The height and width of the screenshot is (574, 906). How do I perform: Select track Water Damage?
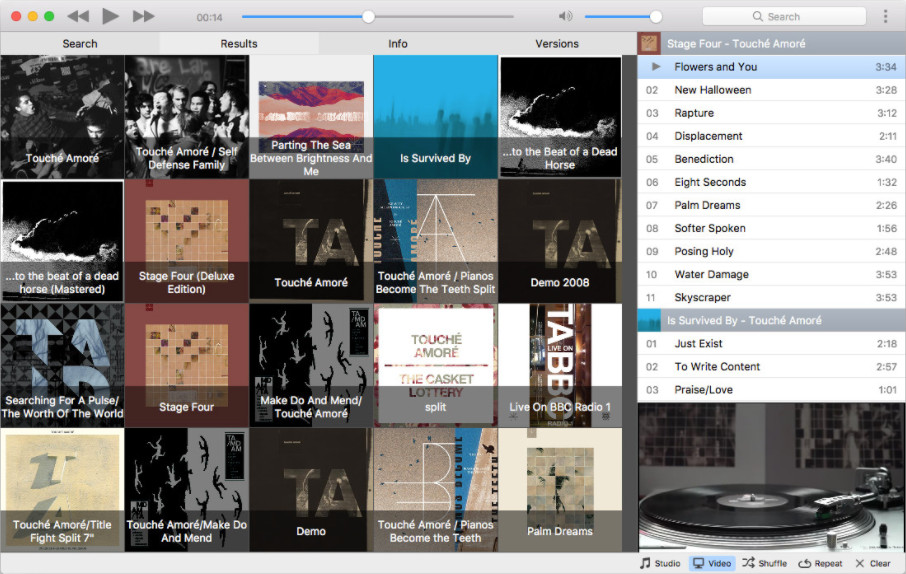(x=771, y=275)
